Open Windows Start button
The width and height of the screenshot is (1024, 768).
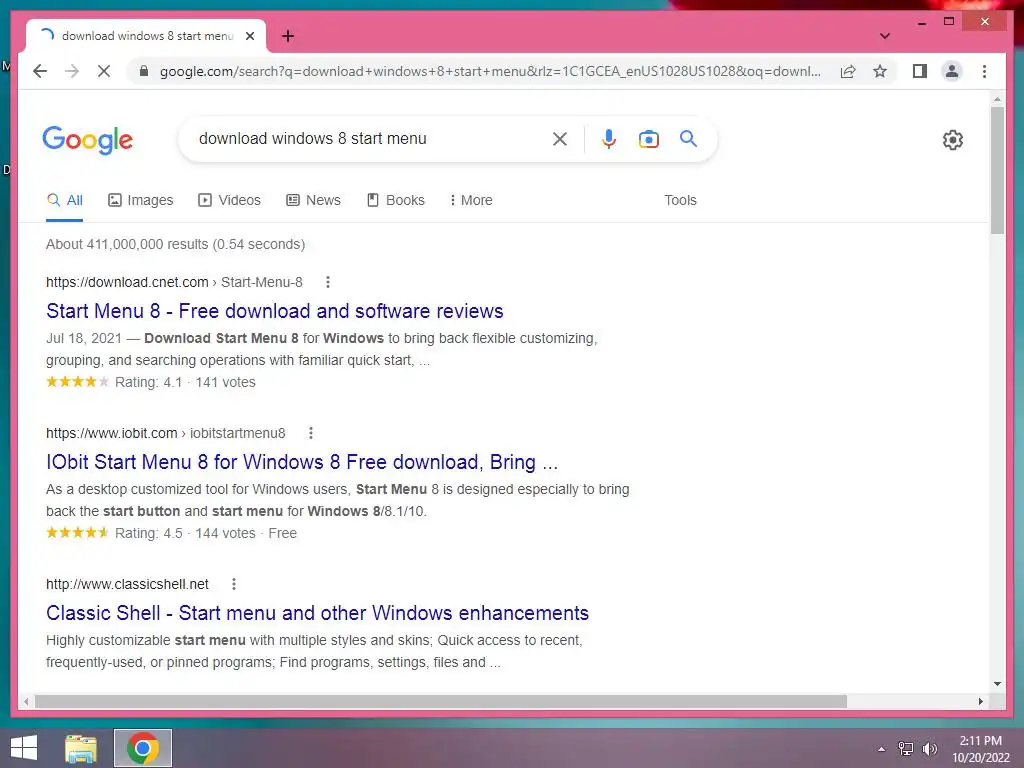tap(24, 748)
